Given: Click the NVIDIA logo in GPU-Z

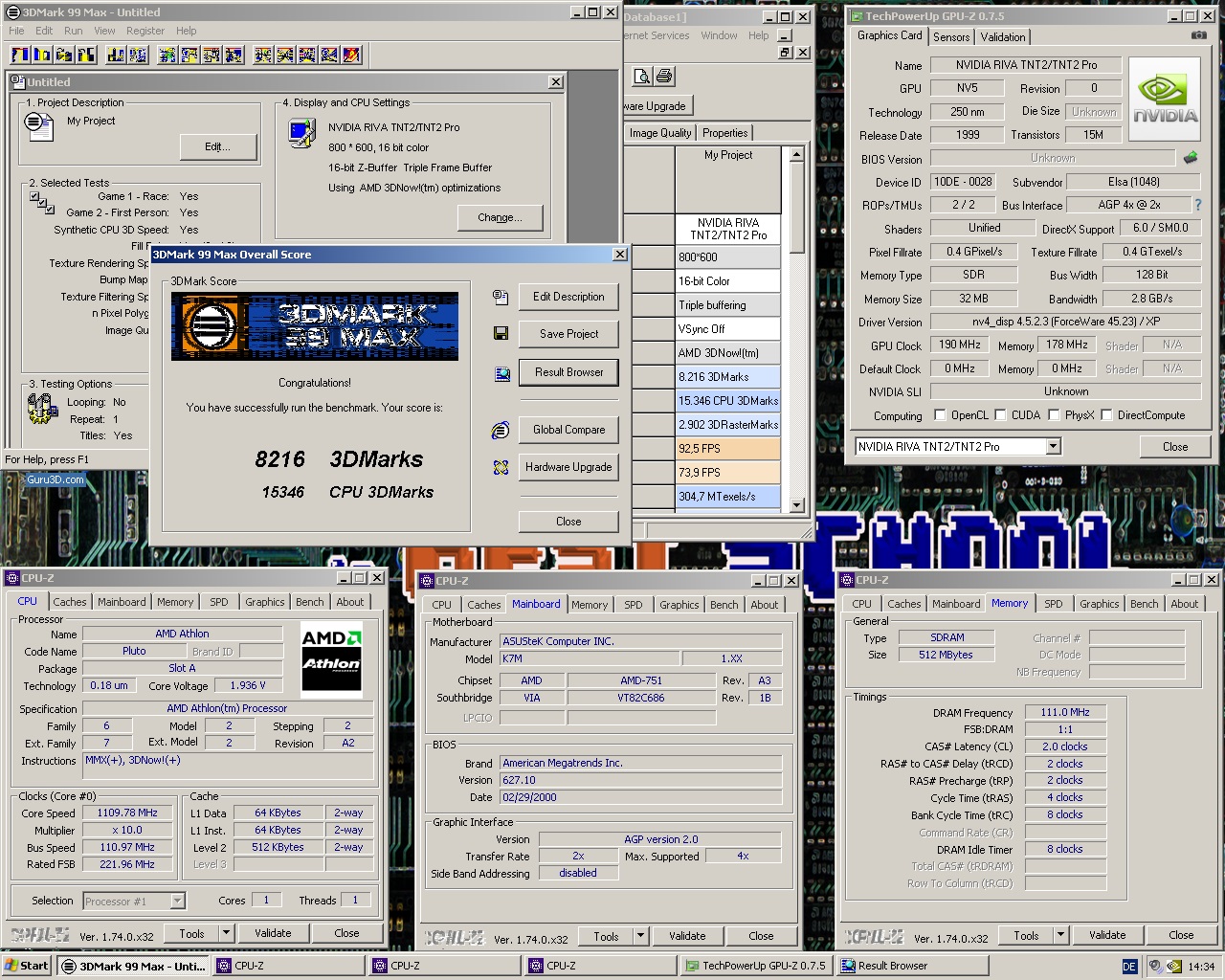Looking at the screenshot, I should 1165,100.
